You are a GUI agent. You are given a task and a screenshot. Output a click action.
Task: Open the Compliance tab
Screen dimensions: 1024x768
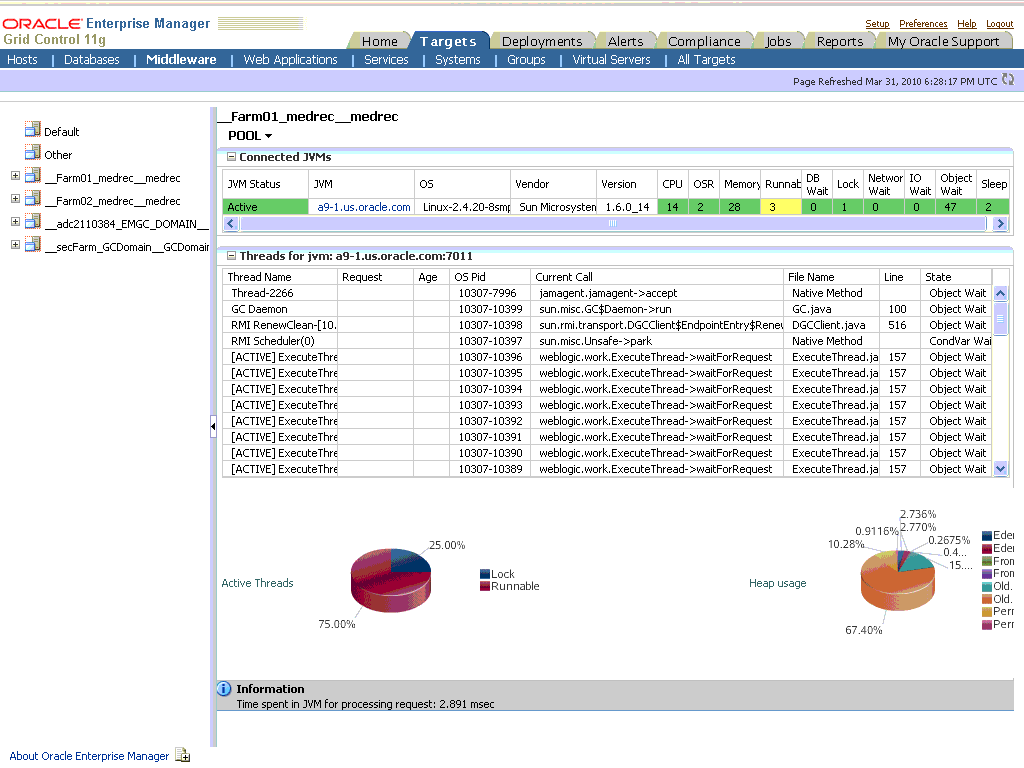[704, 41]
